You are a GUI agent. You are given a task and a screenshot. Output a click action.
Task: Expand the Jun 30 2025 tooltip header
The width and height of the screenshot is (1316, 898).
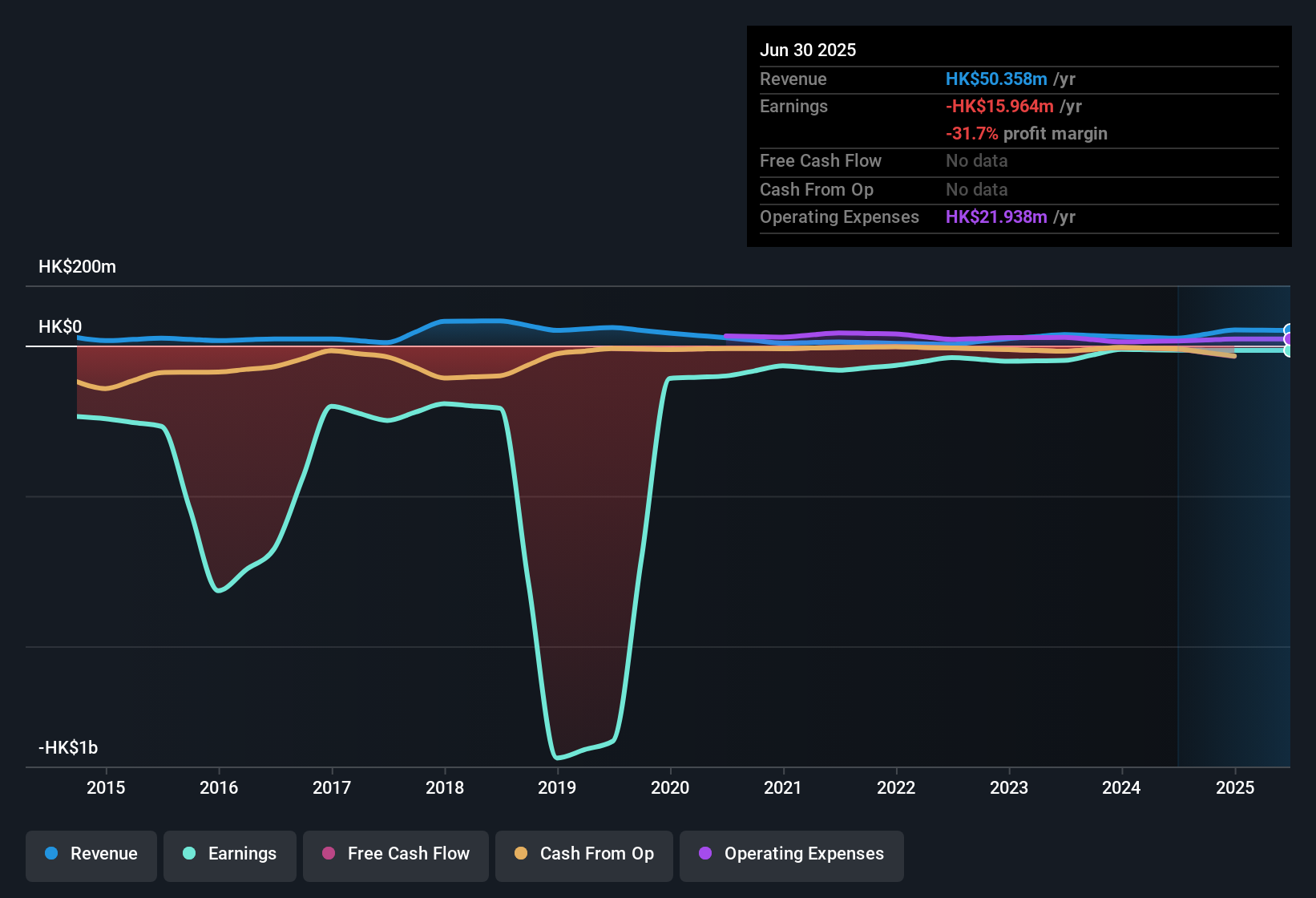(808, 50)
